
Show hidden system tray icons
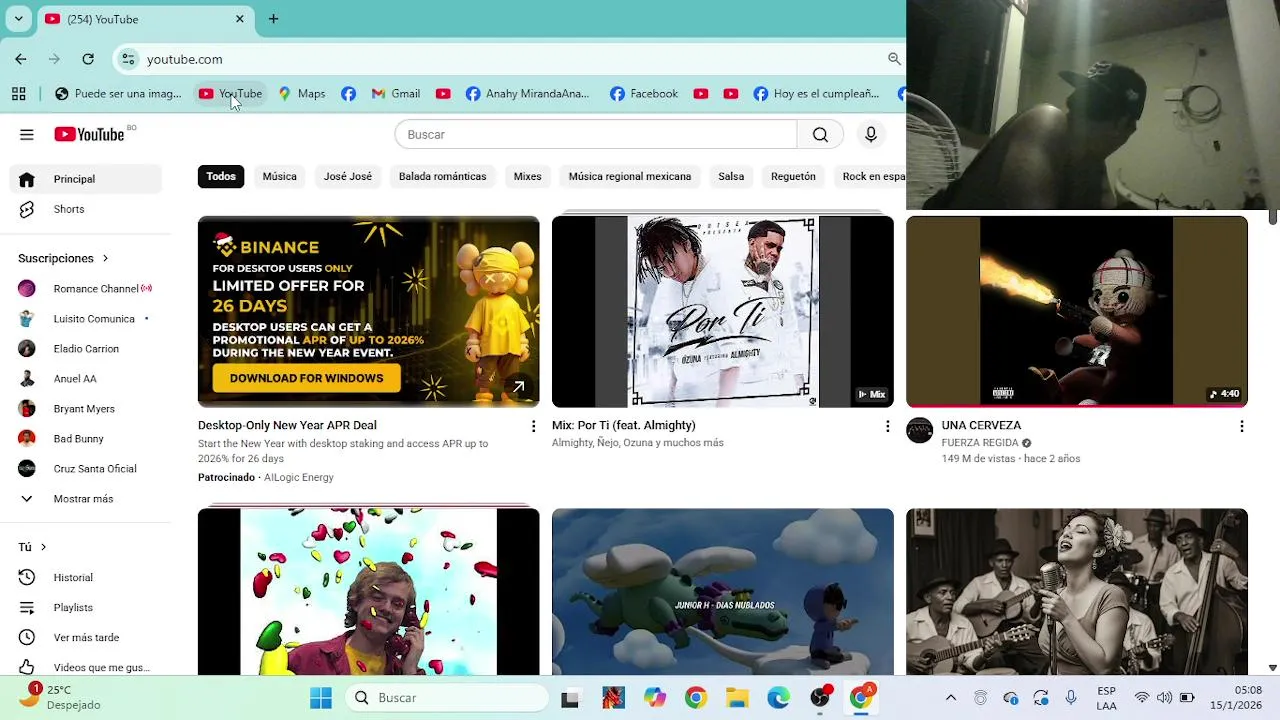point(951,698)
